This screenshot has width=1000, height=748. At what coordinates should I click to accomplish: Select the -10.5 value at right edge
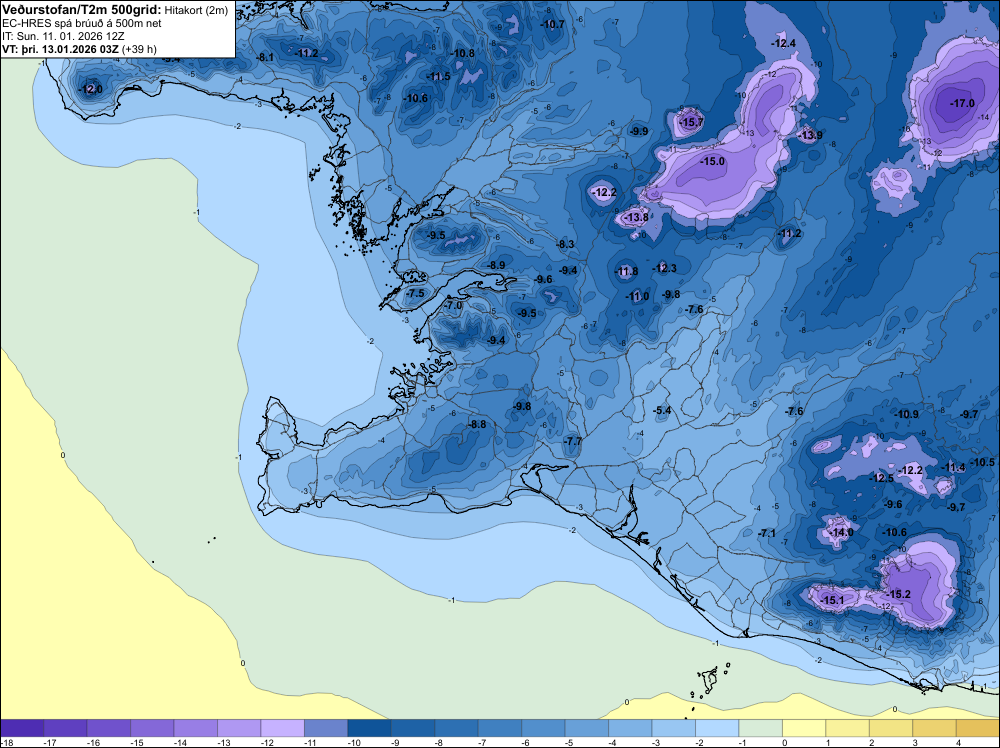tap(983, 462)
